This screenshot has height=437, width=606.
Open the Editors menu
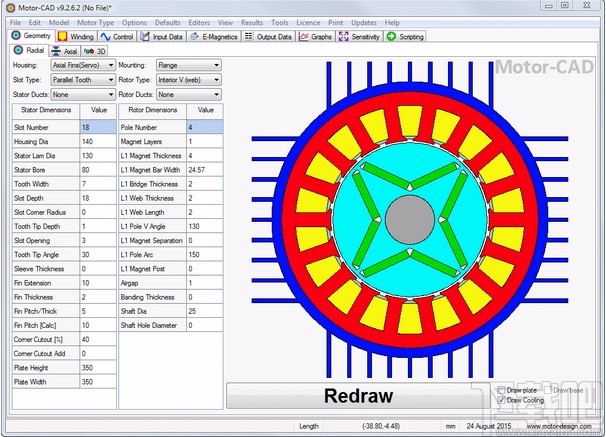click(x=199, y=22)
